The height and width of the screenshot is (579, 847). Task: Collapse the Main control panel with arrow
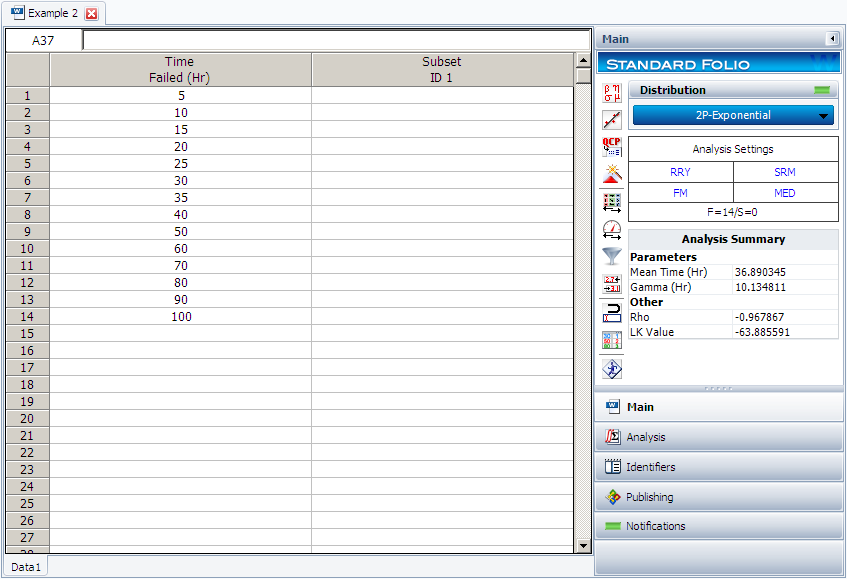click(x=832, y=39)
